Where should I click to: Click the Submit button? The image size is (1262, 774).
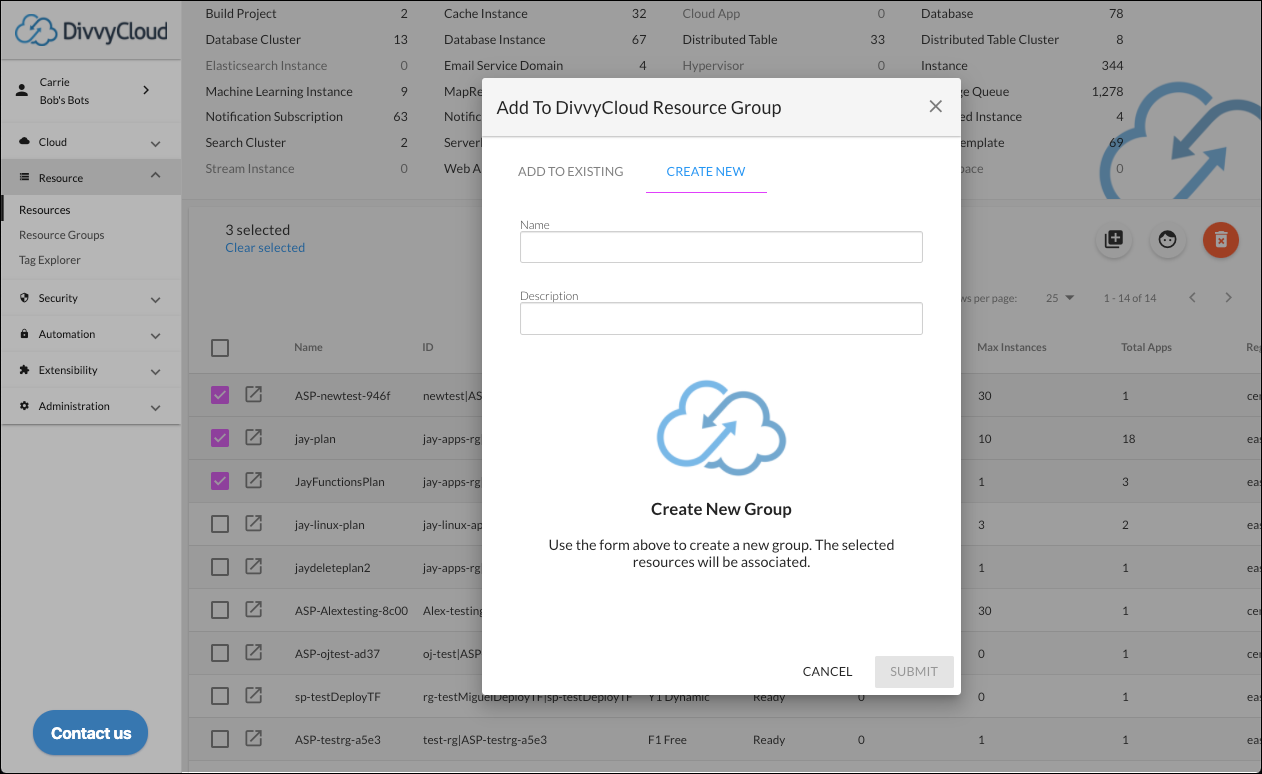point(914,671)
